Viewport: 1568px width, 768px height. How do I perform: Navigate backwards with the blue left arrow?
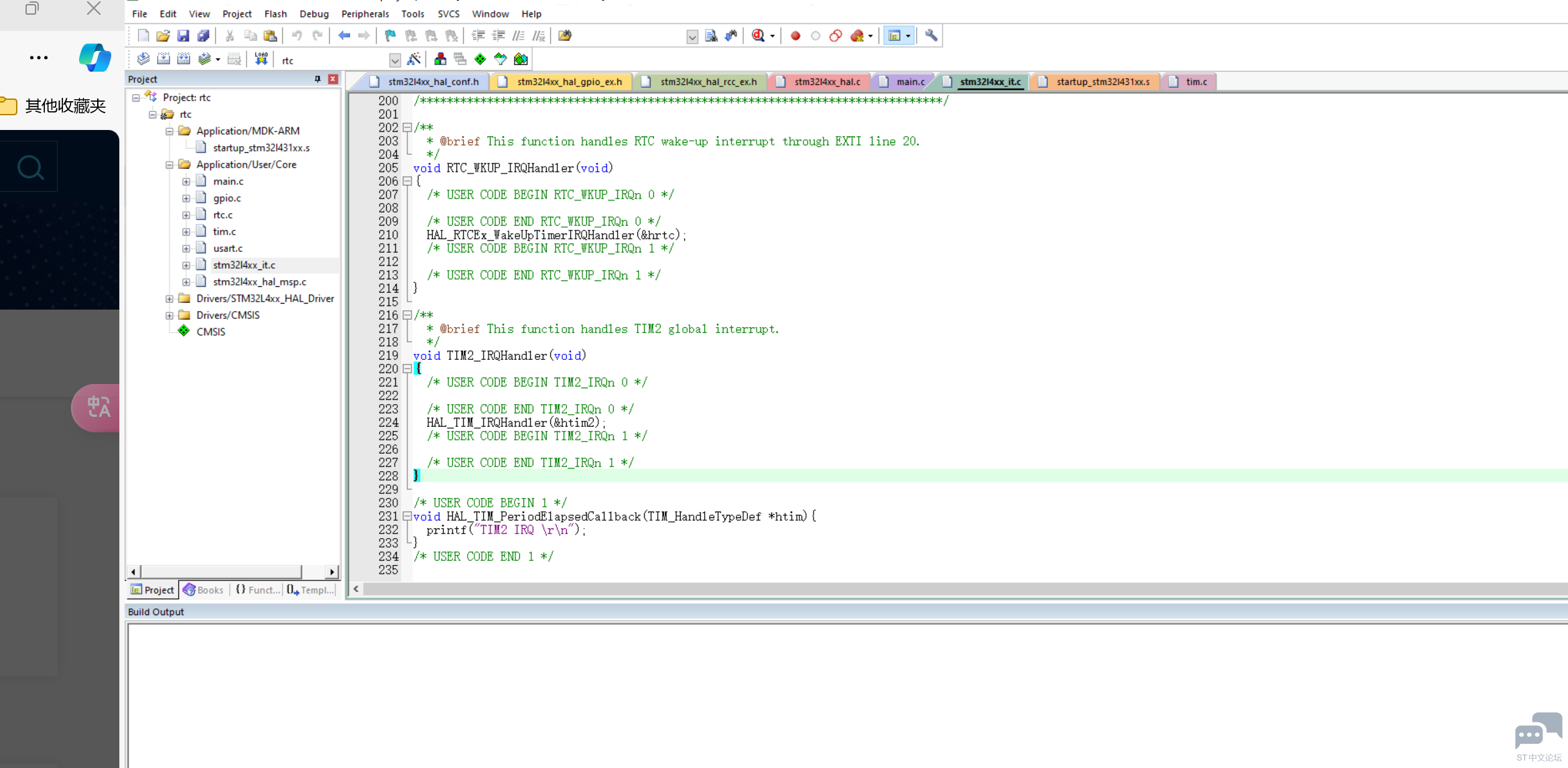tap(344, 36)
